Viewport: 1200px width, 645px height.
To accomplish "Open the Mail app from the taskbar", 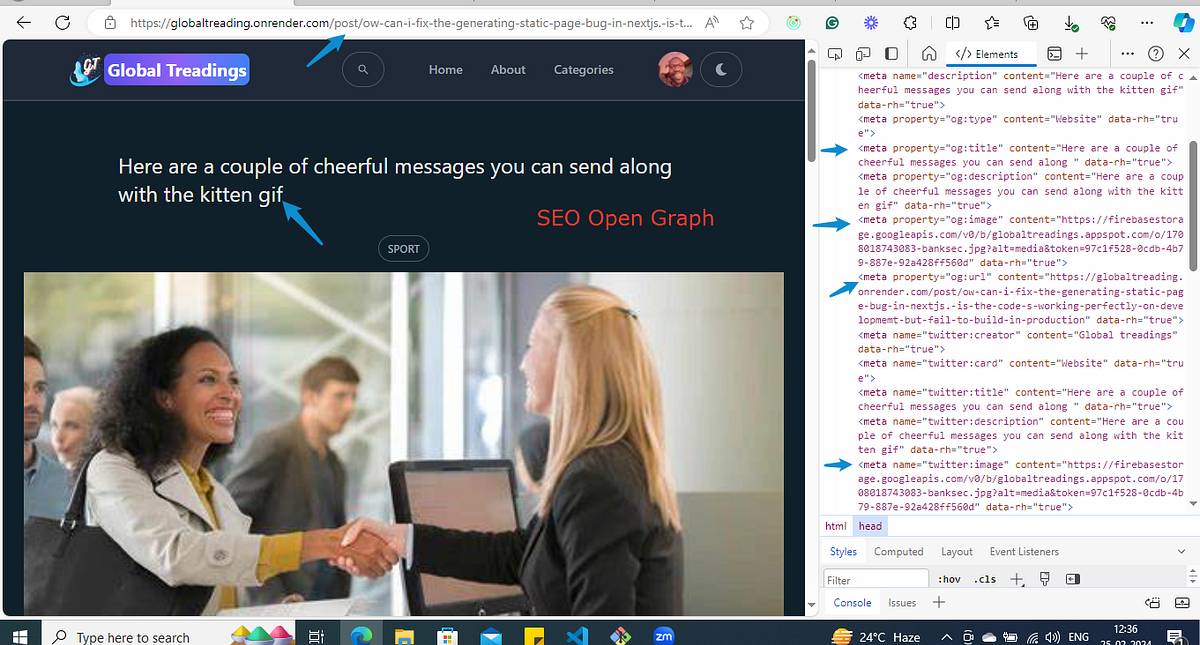I will click(x=491, y=635).
